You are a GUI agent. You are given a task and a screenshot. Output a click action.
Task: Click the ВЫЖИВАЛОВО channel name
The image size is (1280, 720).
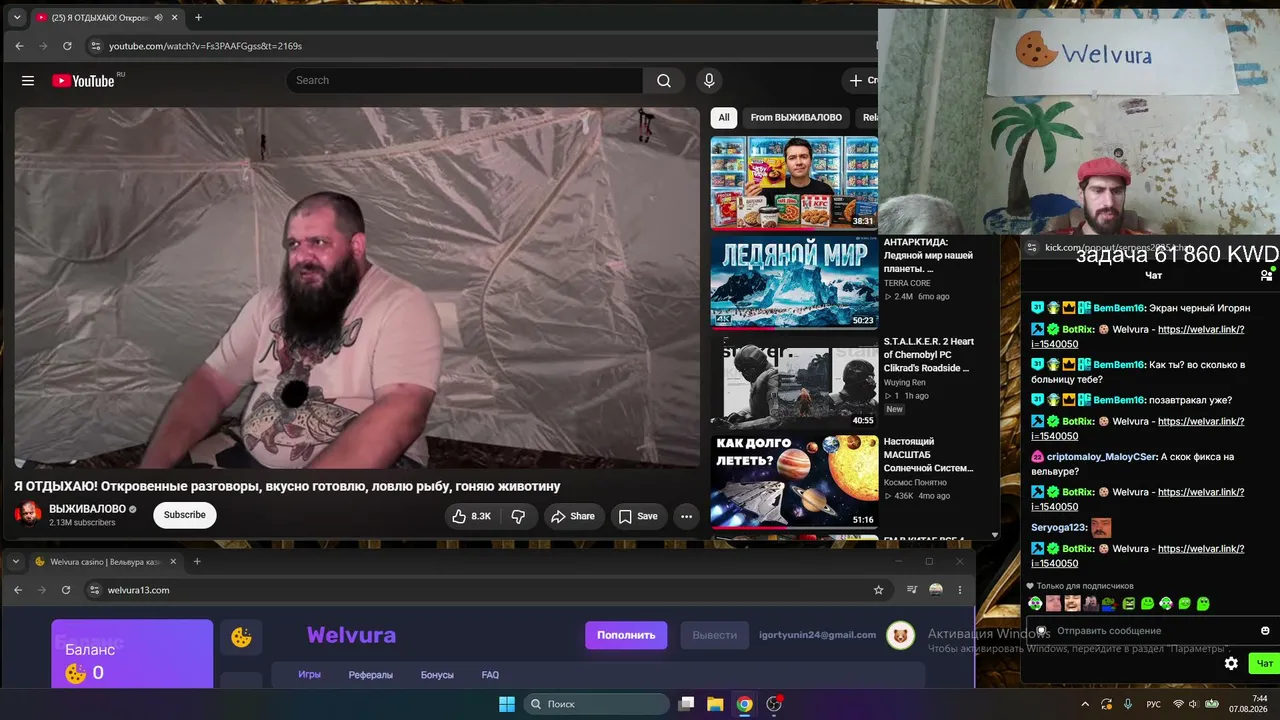pos(87,509)
